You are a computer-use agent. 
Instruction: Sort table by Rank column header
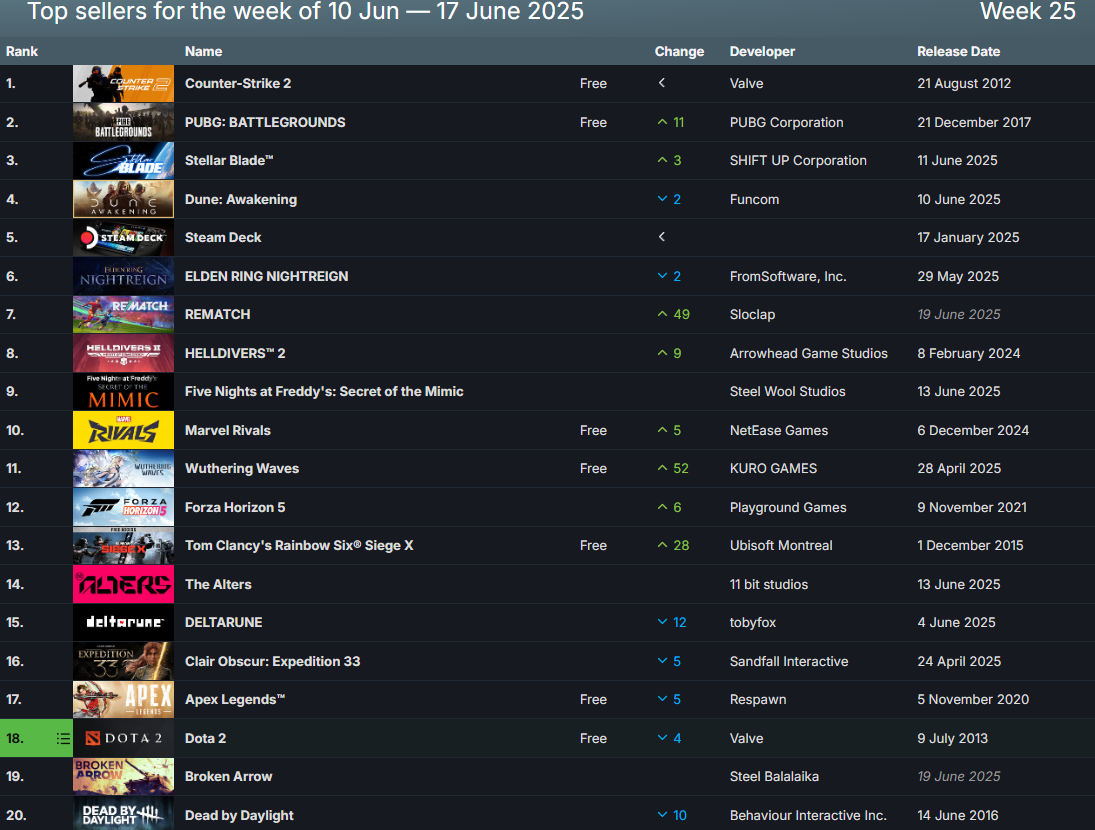[x=22, y=51]
